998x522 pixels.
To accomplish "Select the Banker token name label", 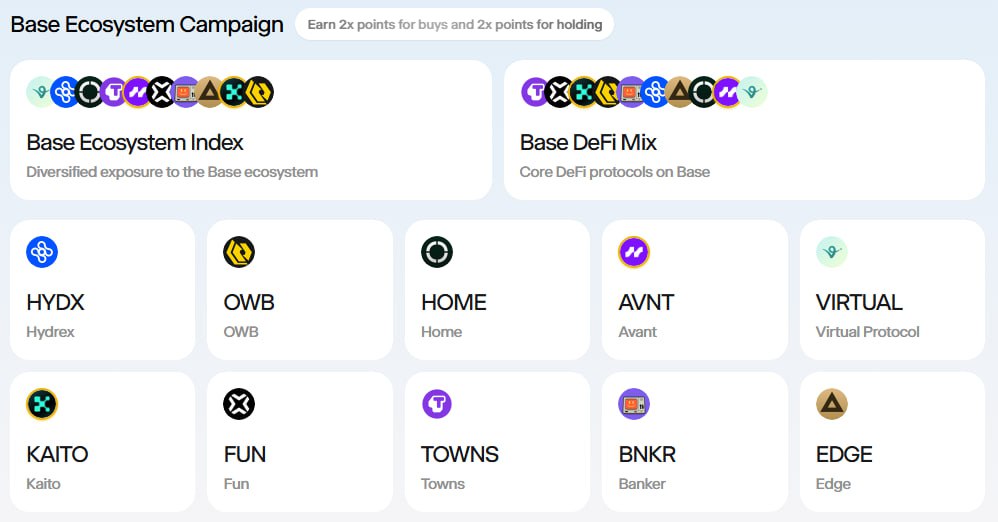I will click(x=642, y=484).
